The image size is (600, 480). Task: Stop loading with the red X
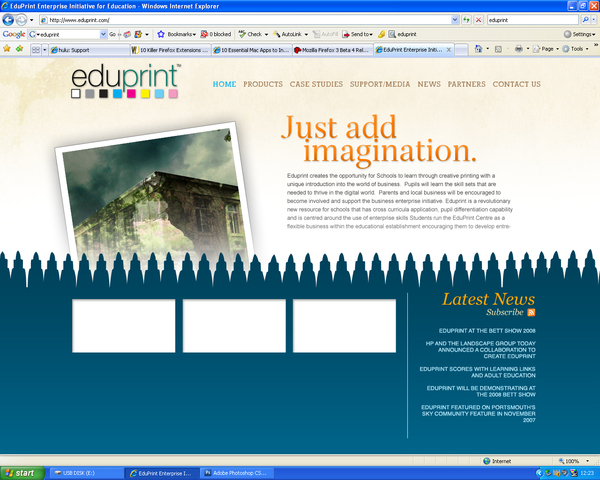click(478, 20)
